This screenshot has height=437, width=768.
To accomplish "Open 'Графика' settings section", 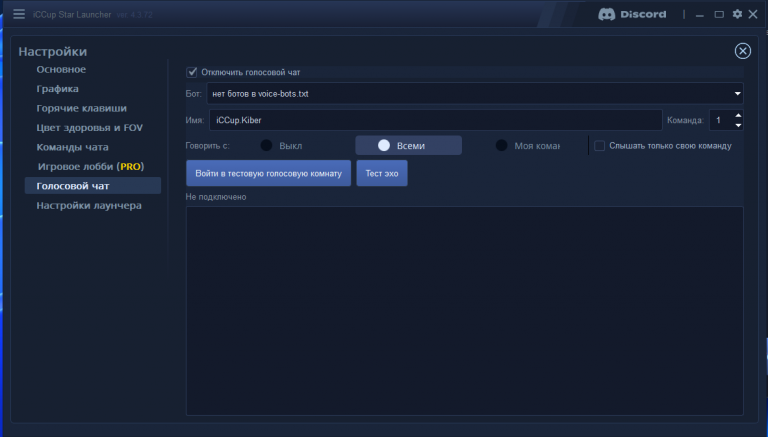I will (x=57, y=89).
